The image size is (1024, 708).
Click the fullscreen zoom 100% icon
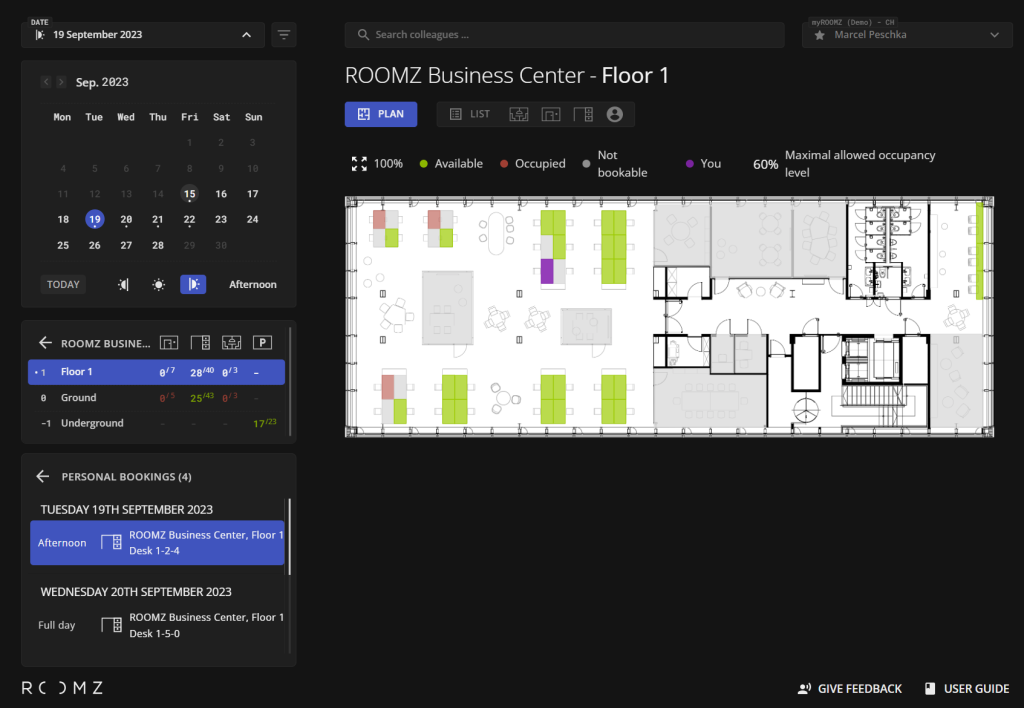click(x=359, y=164)
